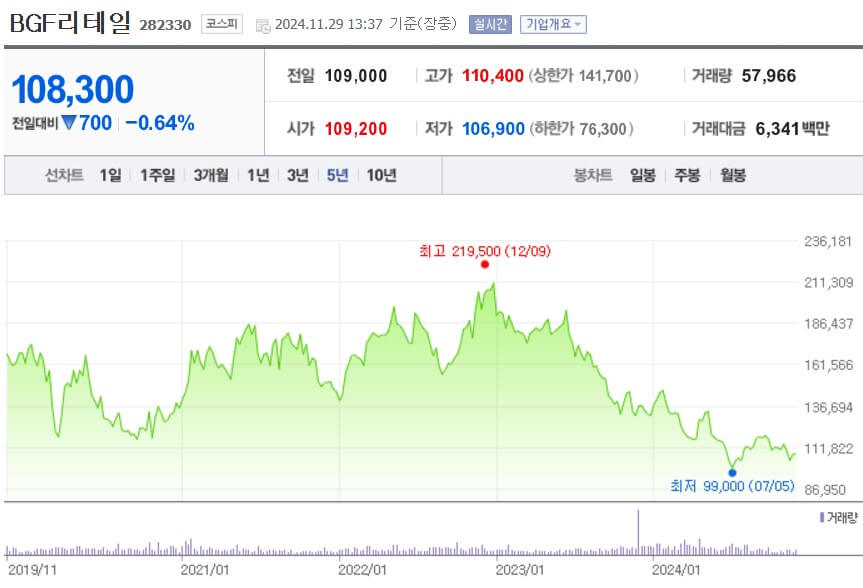The image size is (863, 588).
Task: Switch to 선차트 line chart mode
Action: click(x=64, y=174)
